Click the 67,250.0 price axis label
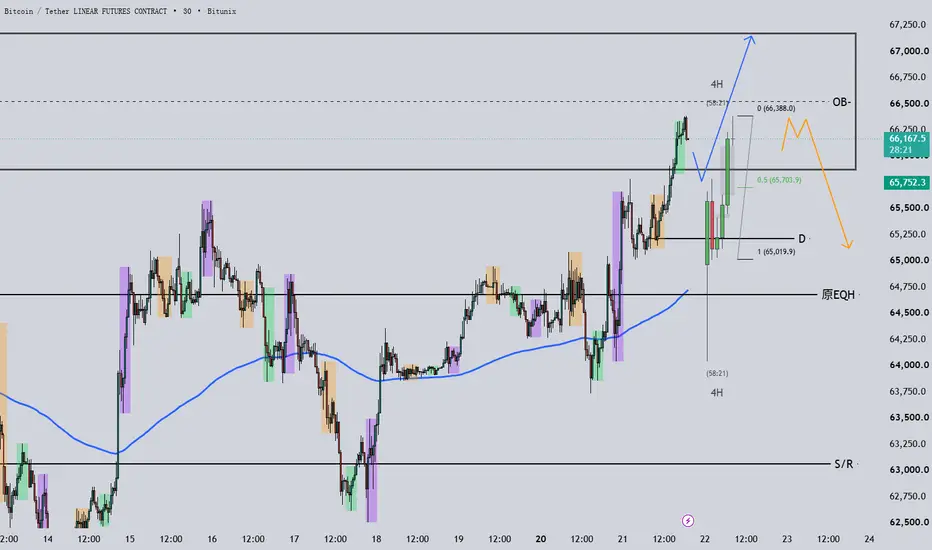The image size is (932, 550). [x=908, y=24]
